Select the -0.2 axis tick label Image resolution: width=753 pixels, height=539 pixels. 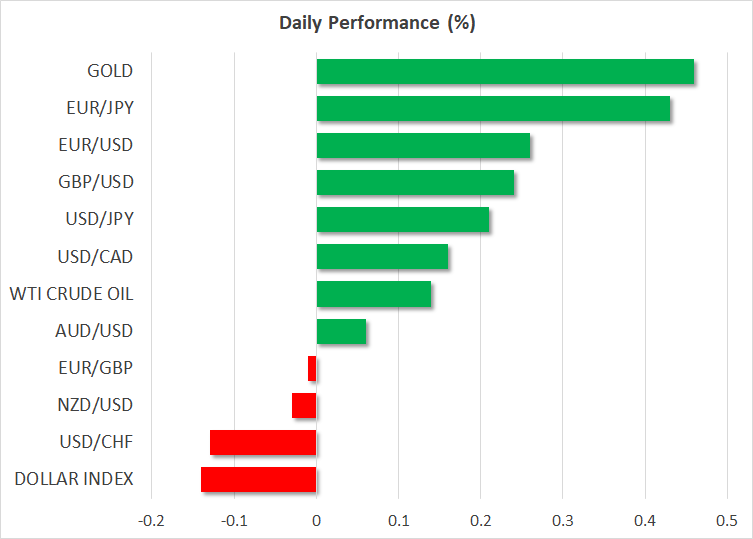[x=152, y=520]
